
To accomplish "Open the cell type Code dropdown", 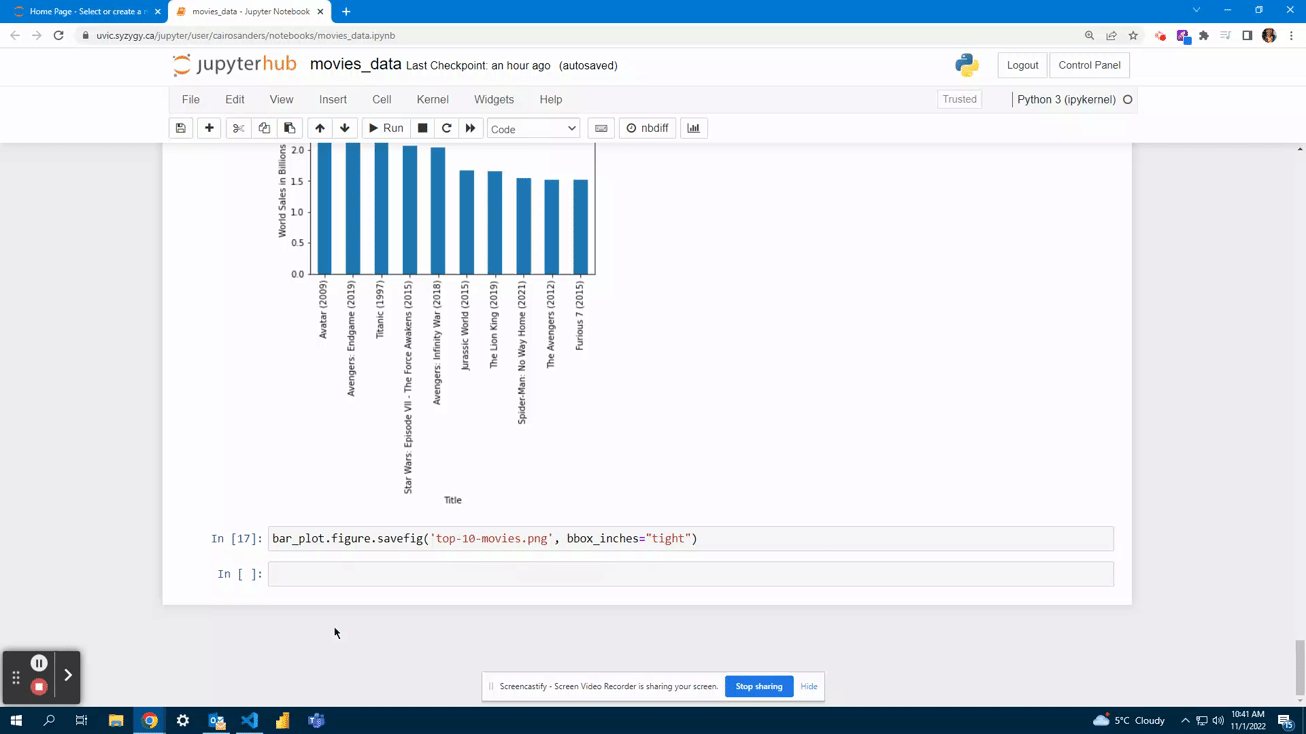I will [x=533, y=129].
